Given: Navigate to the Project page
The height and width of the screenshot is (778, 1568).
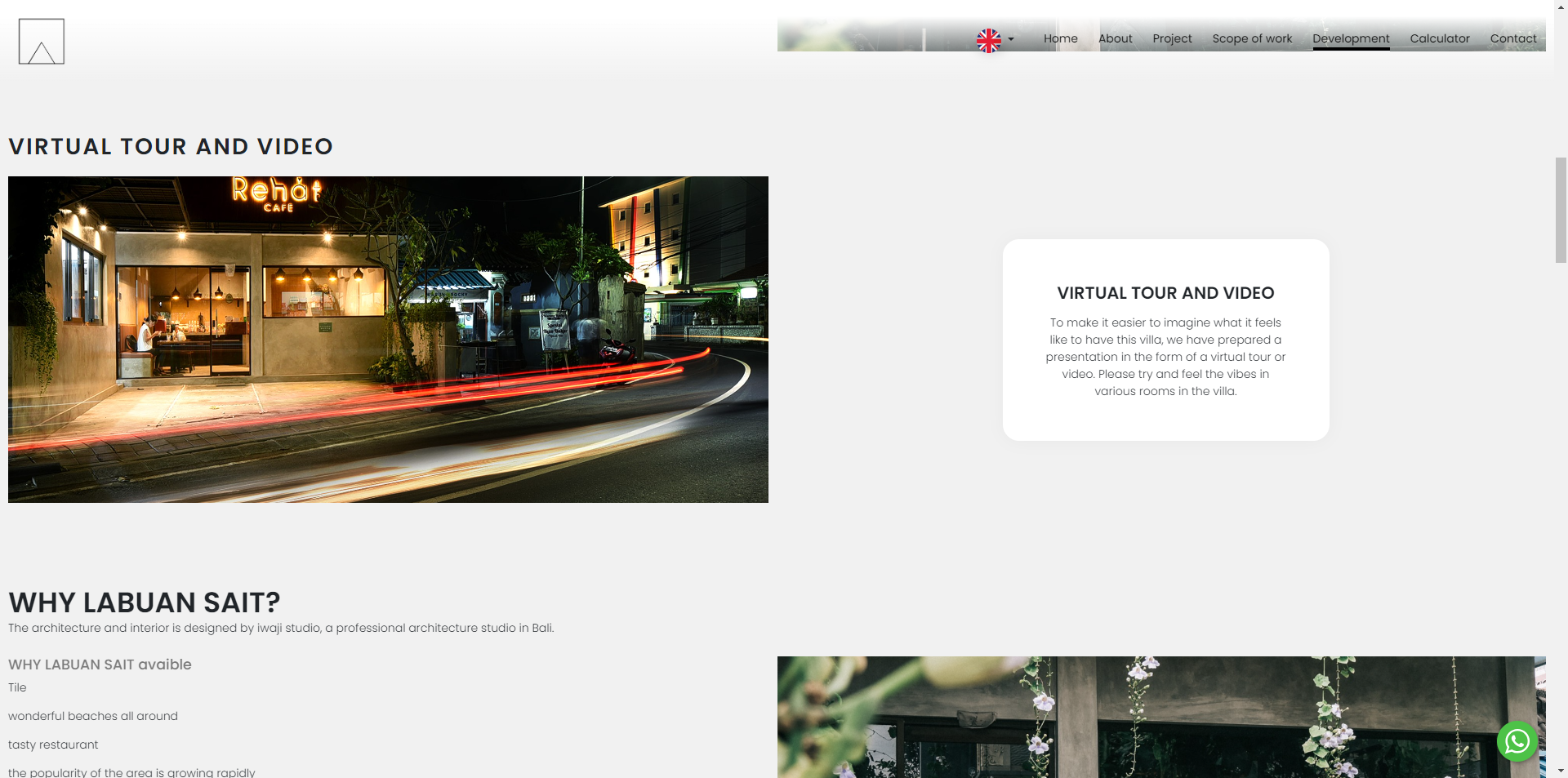Looking at the screenshot, I should [x=1172, y=38].
